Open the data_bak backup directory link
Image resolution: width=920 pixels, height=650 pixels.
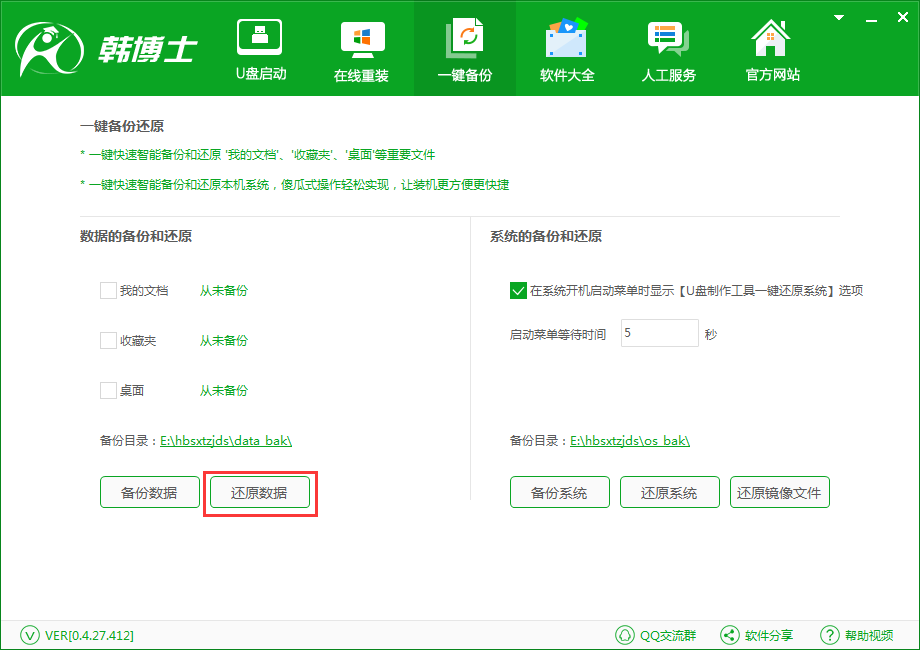tap(226, 441)
